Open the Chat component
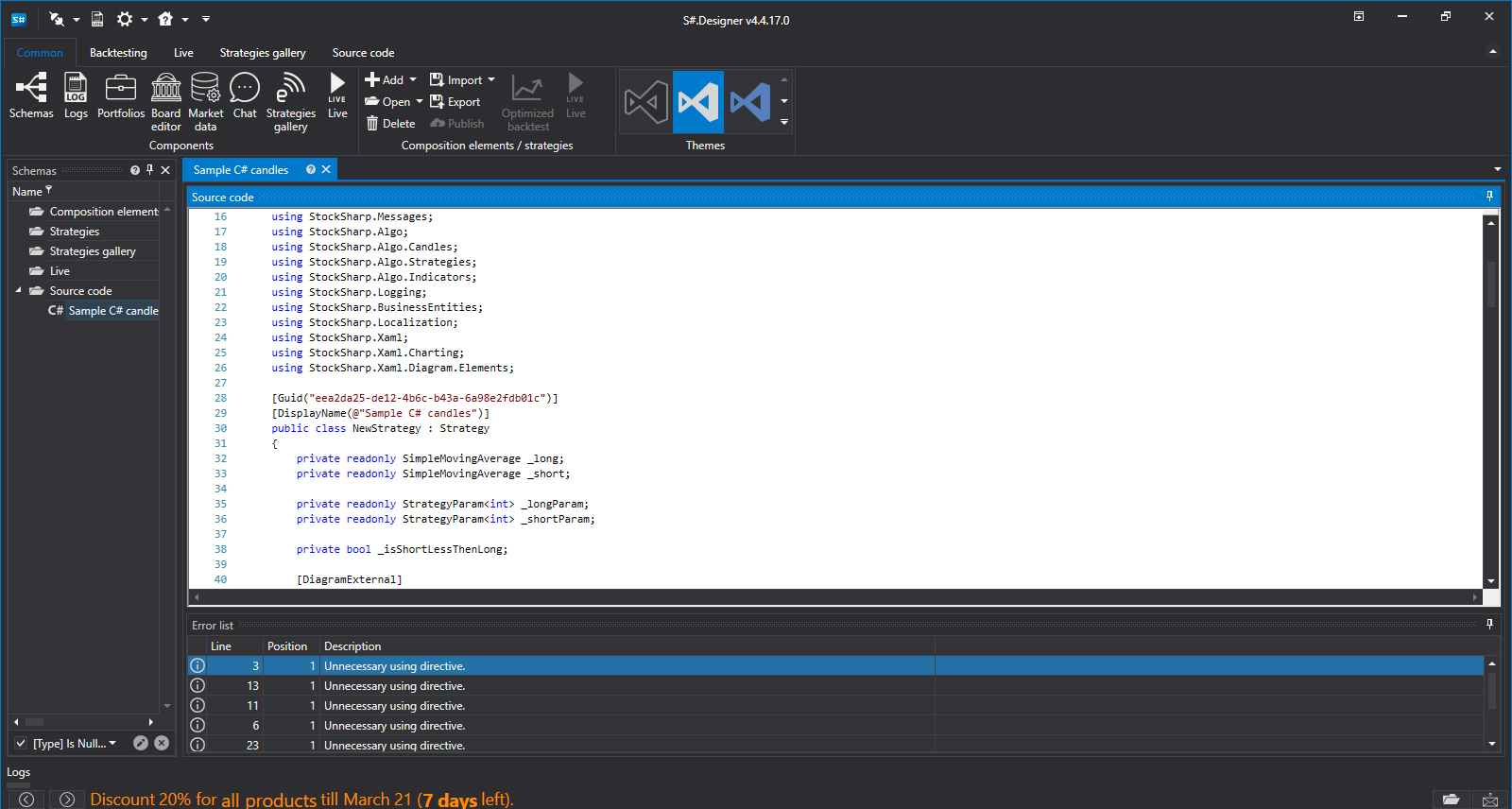This screenshot has width=1512, height=809. (x=245, y=96)
